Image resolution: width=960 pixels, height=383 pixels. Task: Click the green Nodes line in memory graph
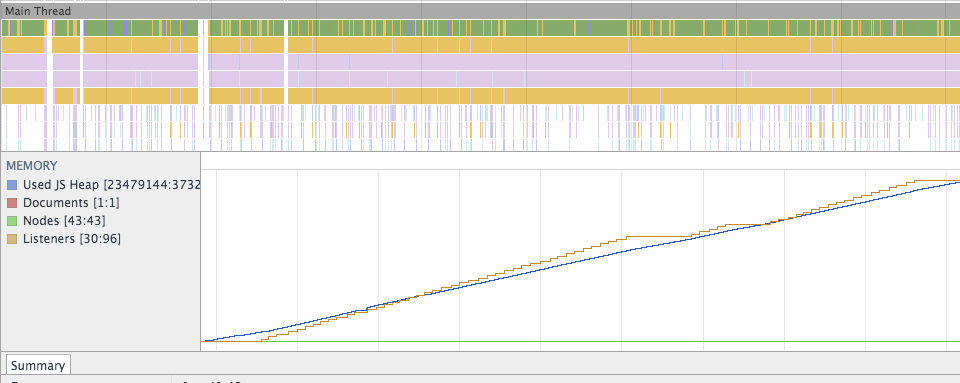point(580,341)
